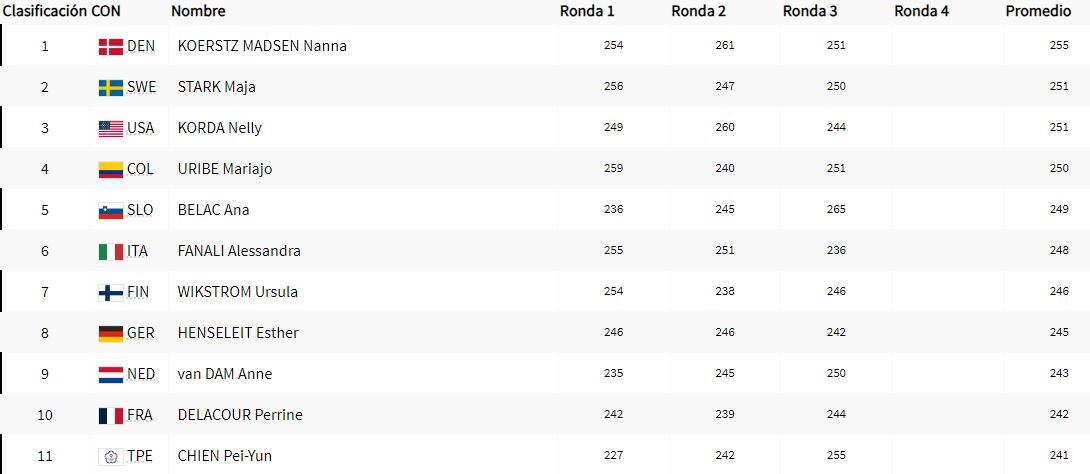Click the Denmark flag icon
Viewport: 1090px width, 474px height.
click(110, 46)
